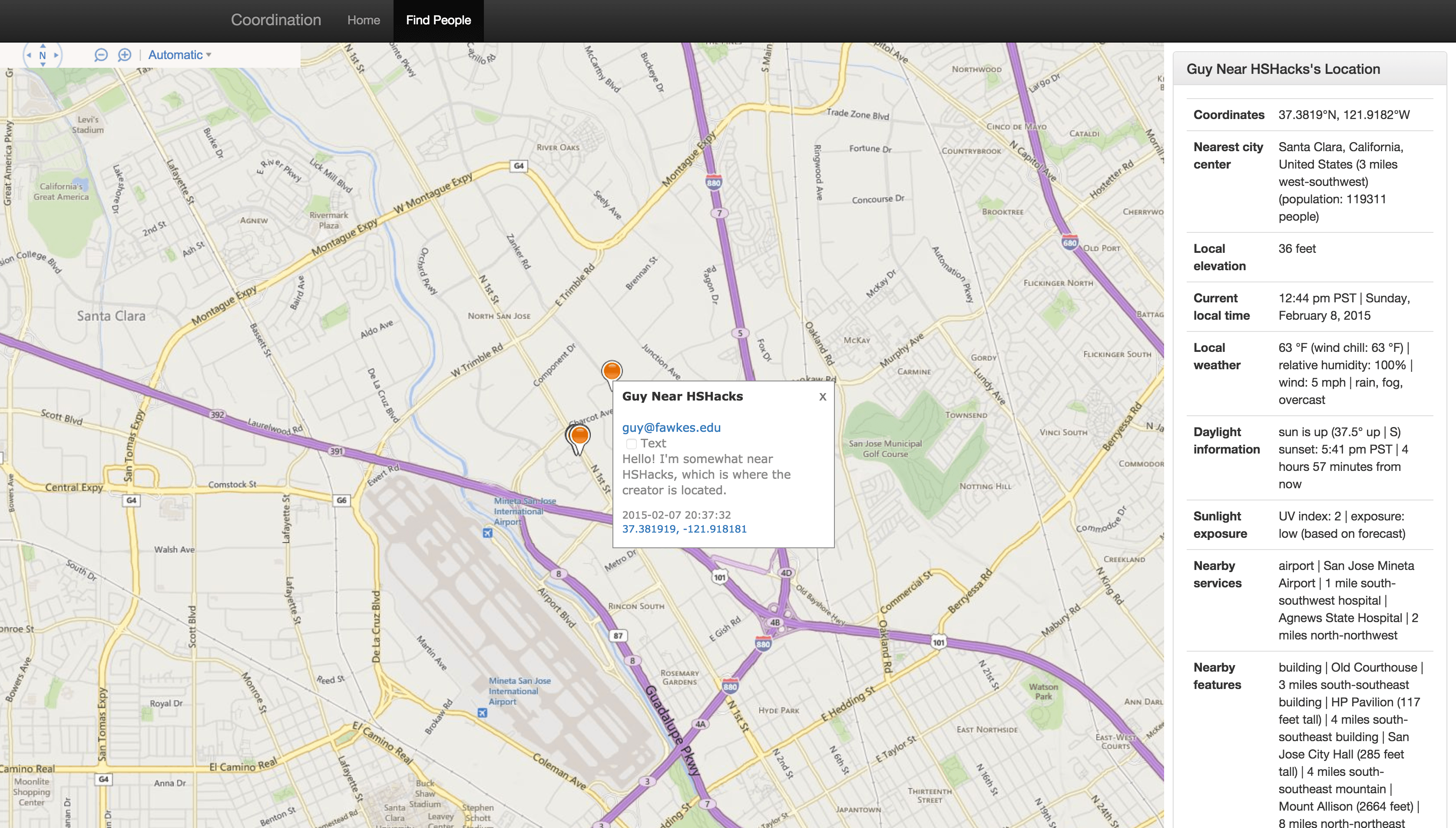Click airport icon by Mineta San Jose label
1456x828 pixels.
click(487, 533)
